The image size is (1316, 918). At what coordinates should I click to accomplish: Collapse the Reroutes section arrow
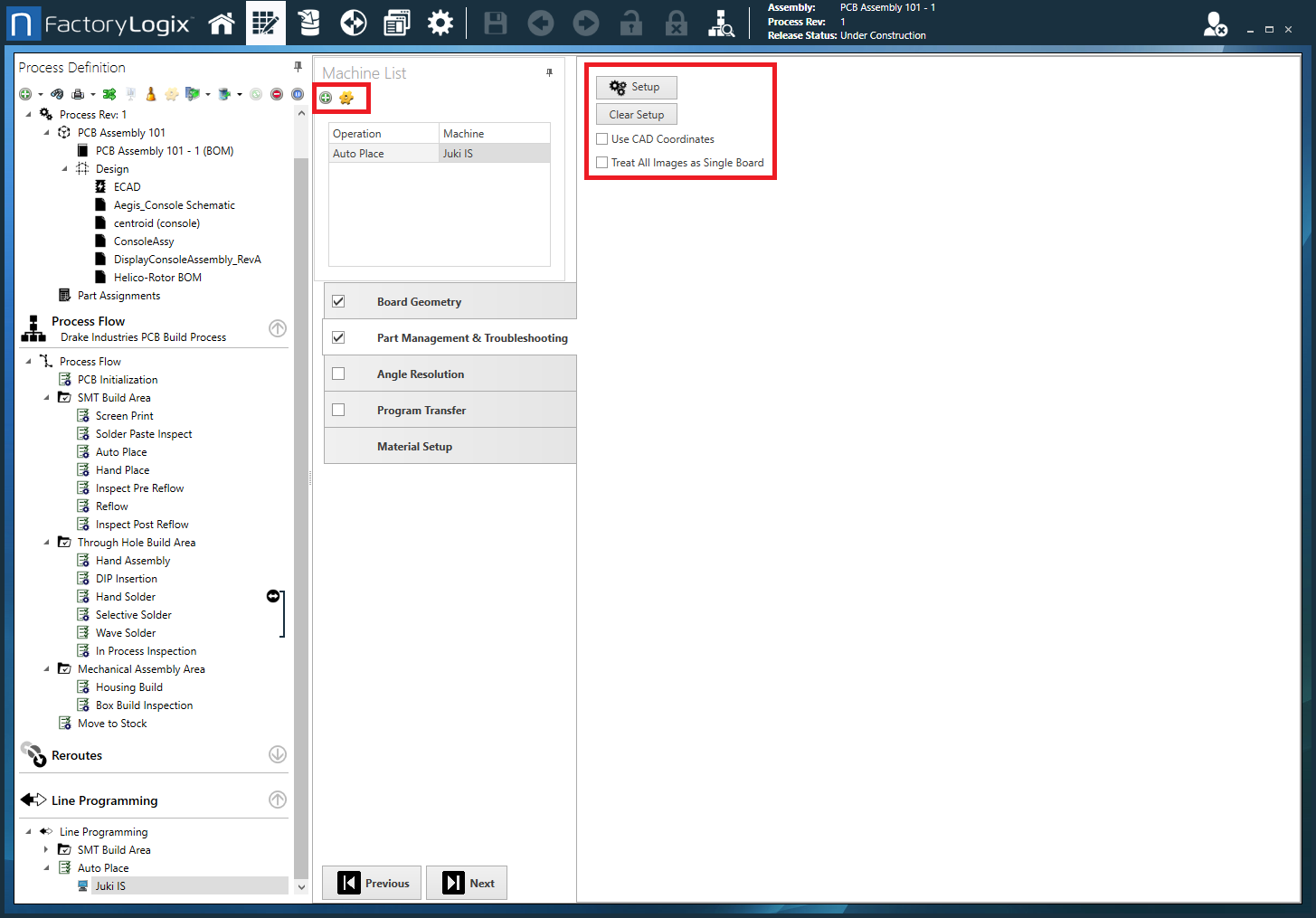278,754
